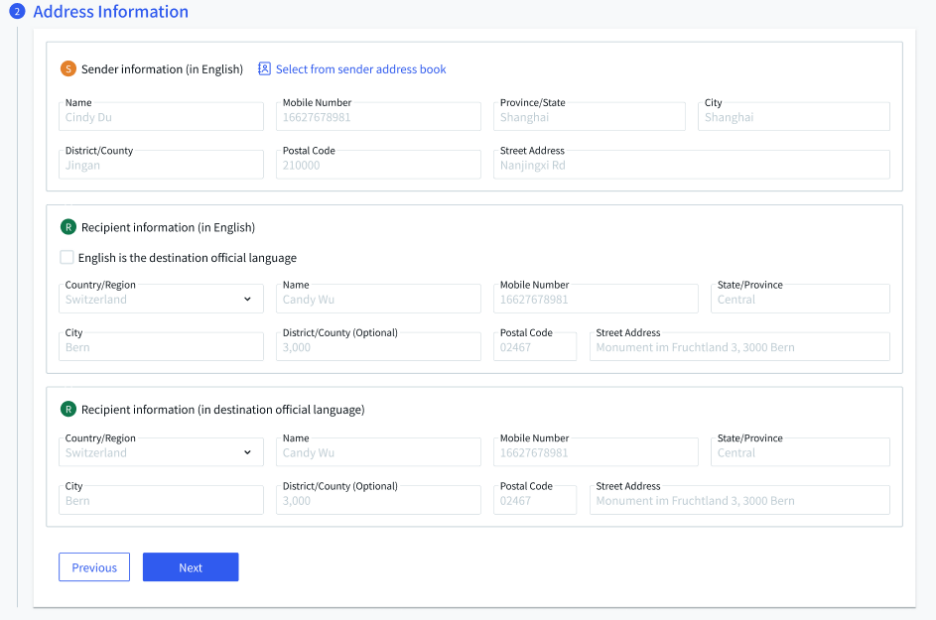Screen dimensions: 936x620
Task: Focus Postal Code in destination language section
Action: pyautogui.click(x=535, y=500)
